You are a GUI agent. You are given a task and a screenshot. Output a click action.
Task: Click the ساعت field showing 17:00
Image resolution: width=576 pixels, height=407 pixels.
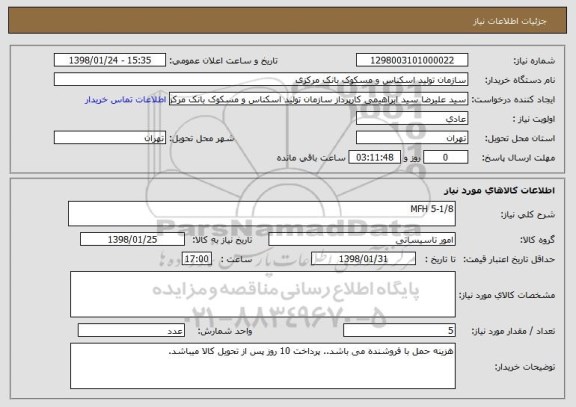197,259
